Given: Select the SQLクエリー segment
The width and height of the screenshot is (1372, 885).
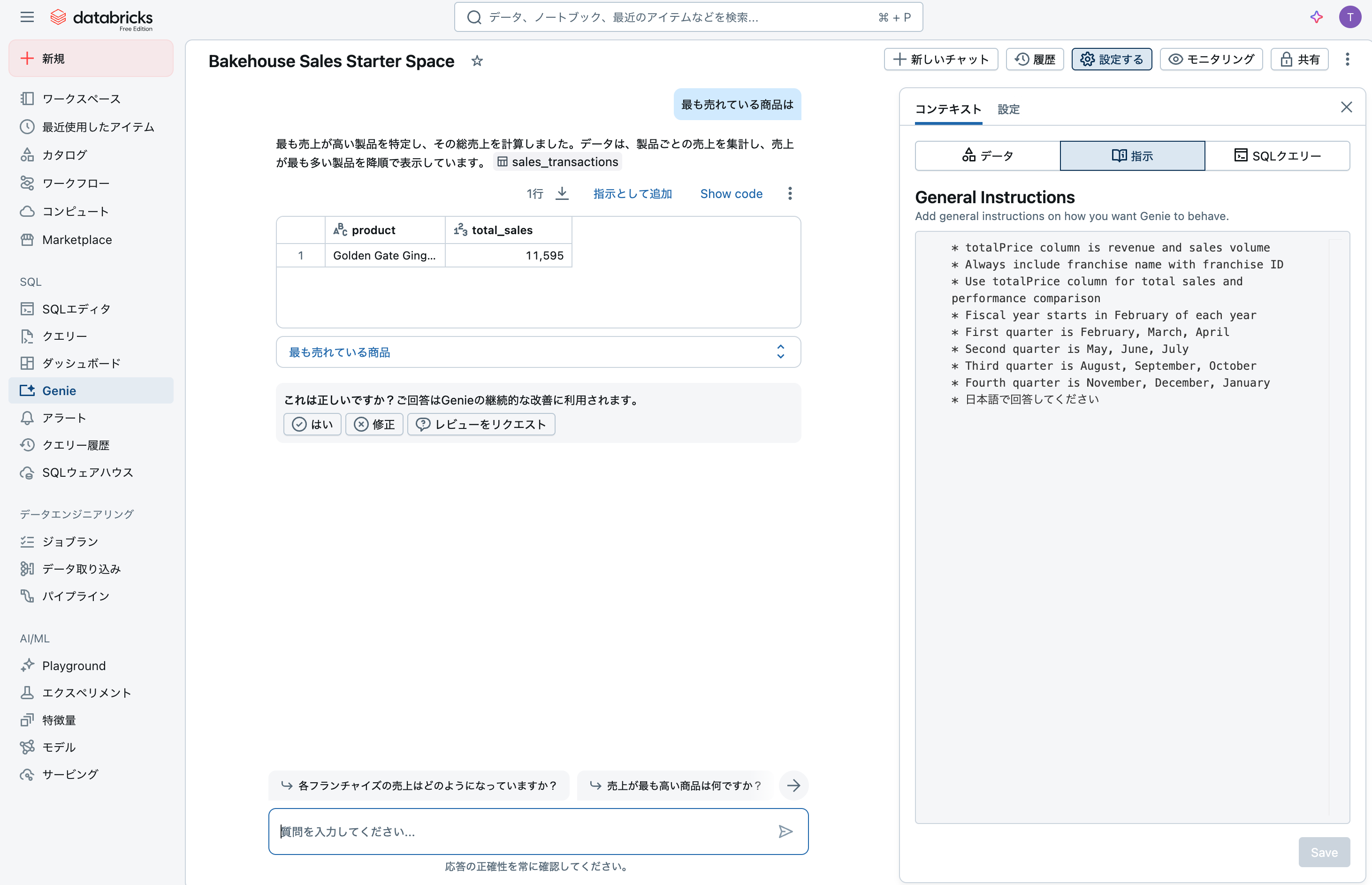Looking at the screenshot, I should (x=1277, y=155).
